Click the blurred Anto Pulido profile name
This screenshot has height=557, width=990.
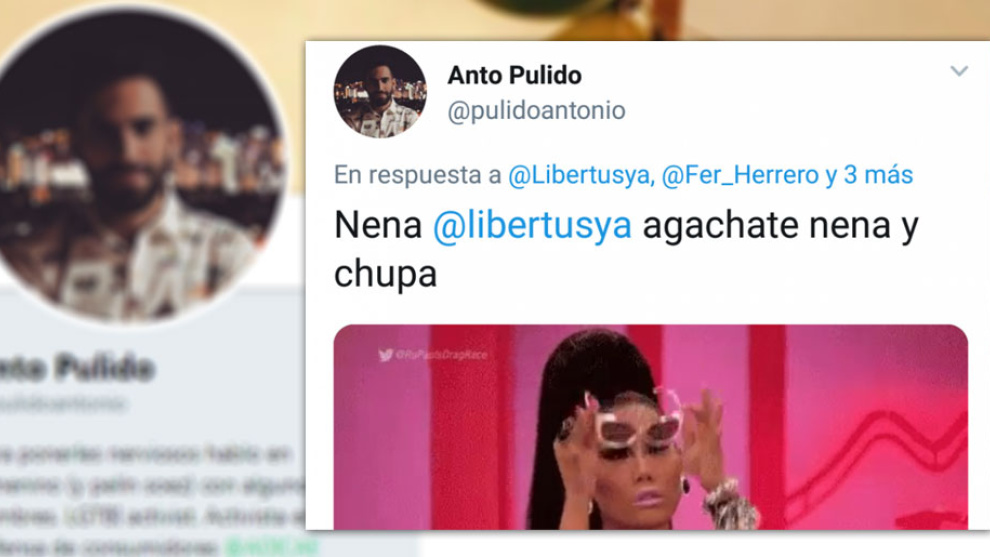coord(76,368)
